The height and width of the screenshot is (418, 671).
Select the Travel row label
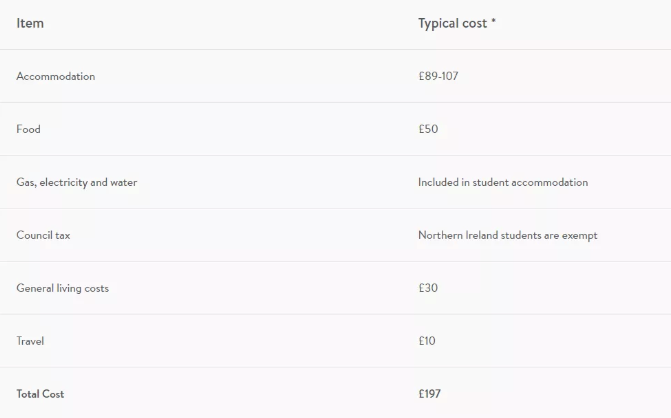coord(30,342)
